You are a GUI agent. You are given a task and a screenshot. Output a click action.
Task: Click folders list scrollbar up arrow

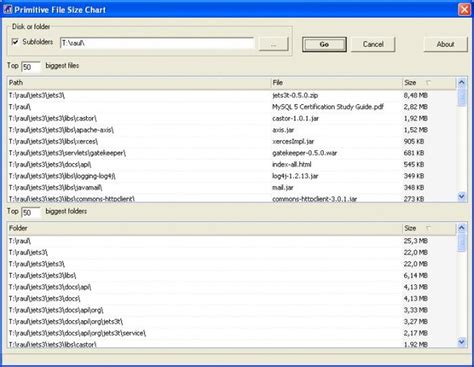point(462,228)
